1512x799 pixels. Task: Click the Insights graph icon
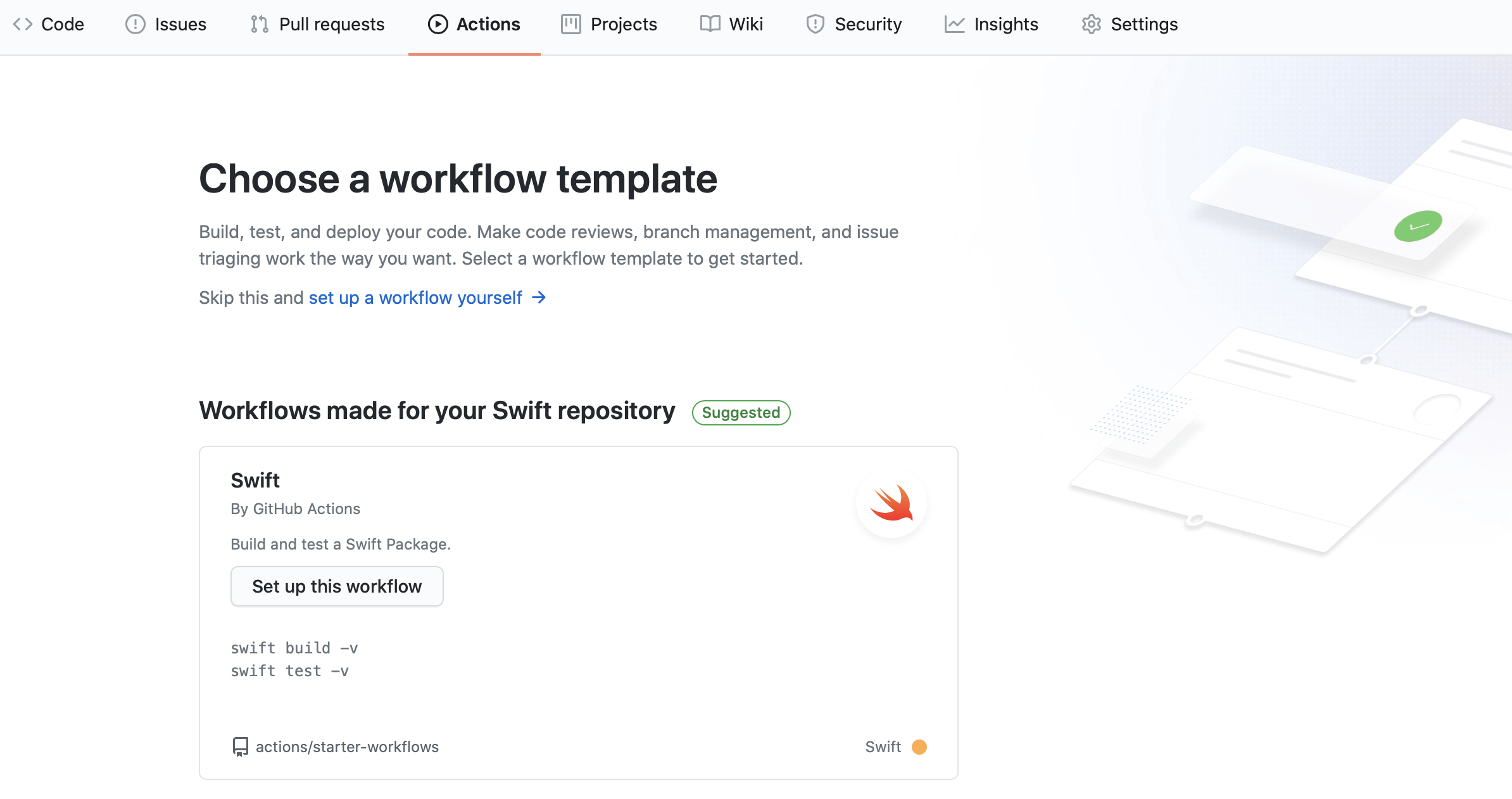(x=954, y=24)
